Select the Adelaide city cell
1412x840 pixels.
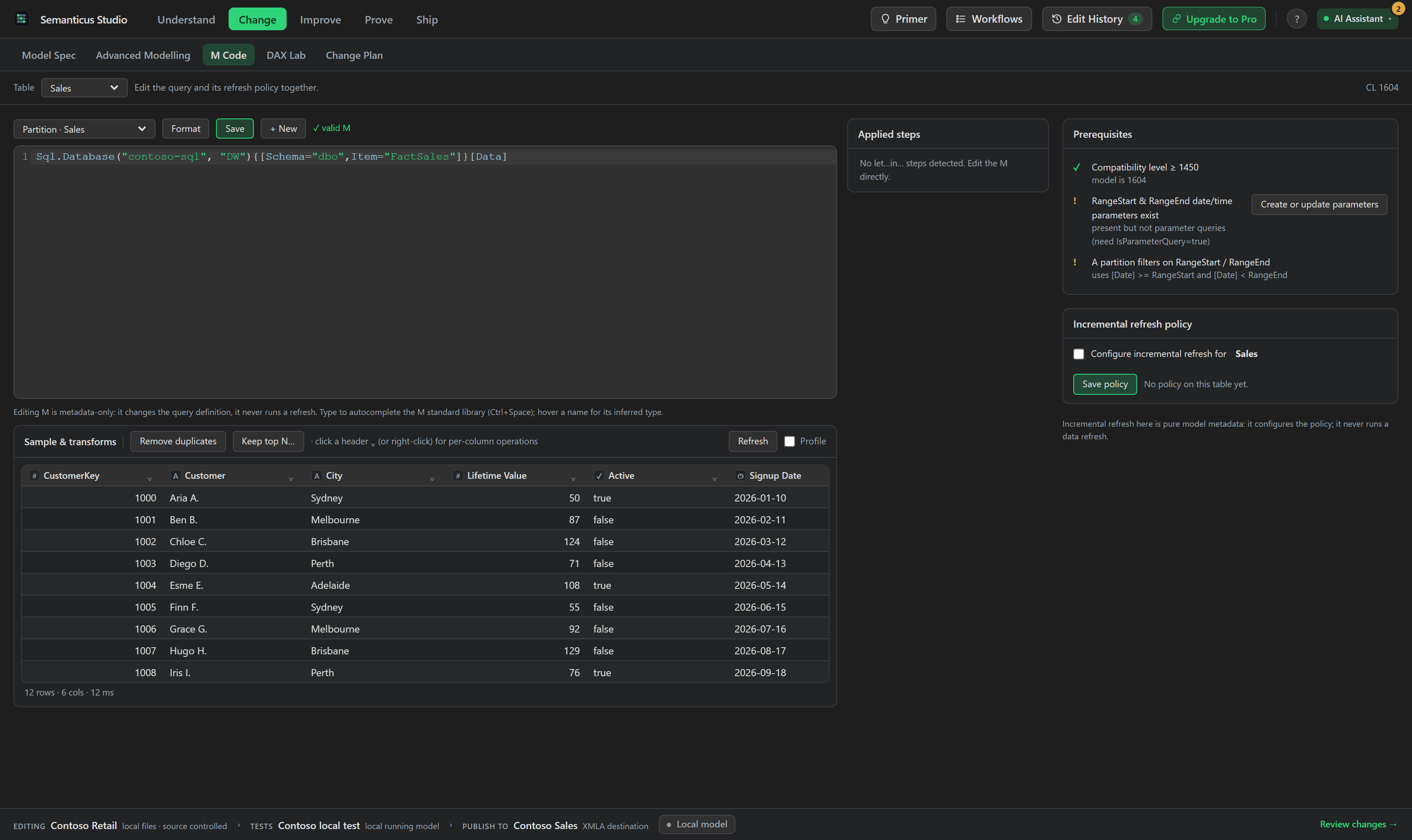click(374, 585)
